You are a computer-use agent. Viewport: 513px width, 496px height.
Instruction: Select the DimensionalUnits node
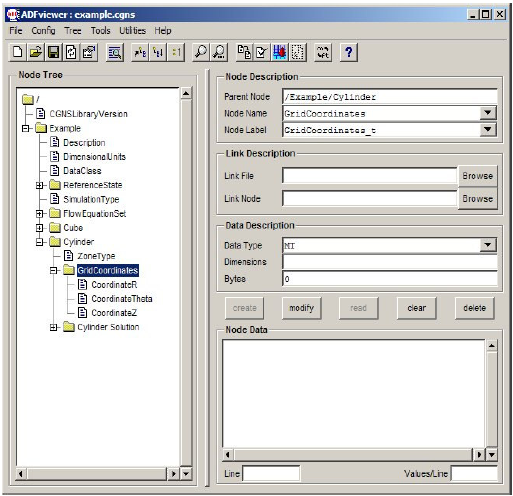[94, 157]
